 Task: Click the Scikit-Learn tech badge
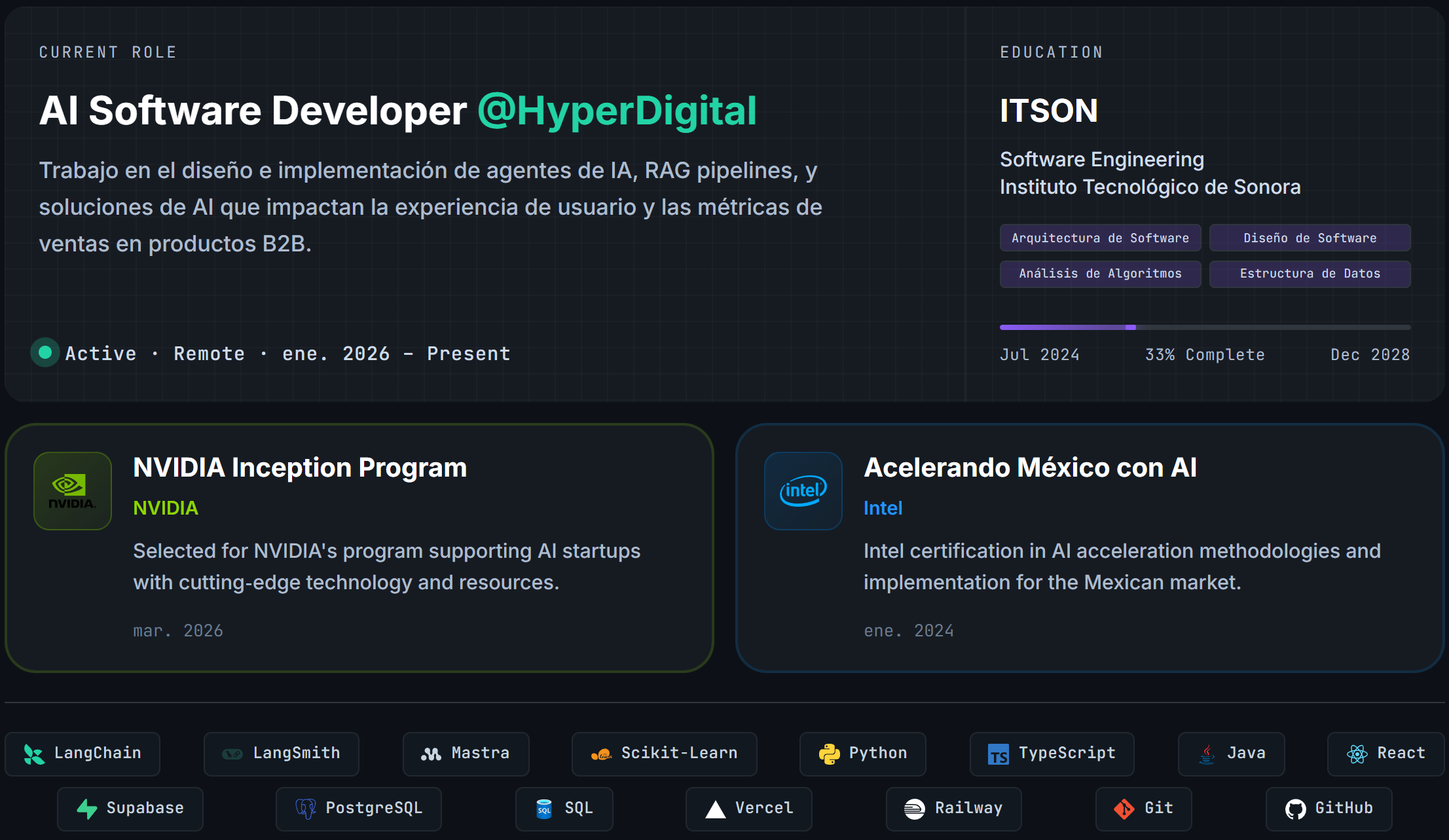[x=664, y=754]
